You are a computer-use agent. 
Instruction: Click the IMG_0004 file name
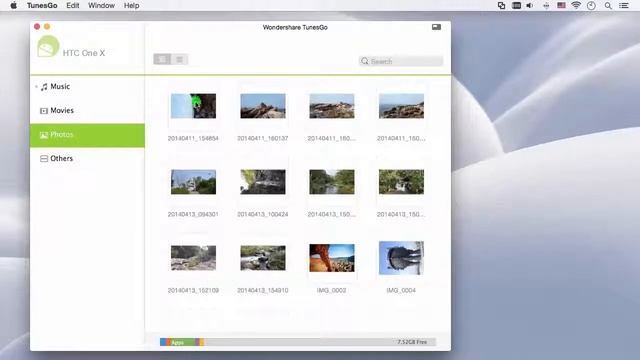[401, 290]
